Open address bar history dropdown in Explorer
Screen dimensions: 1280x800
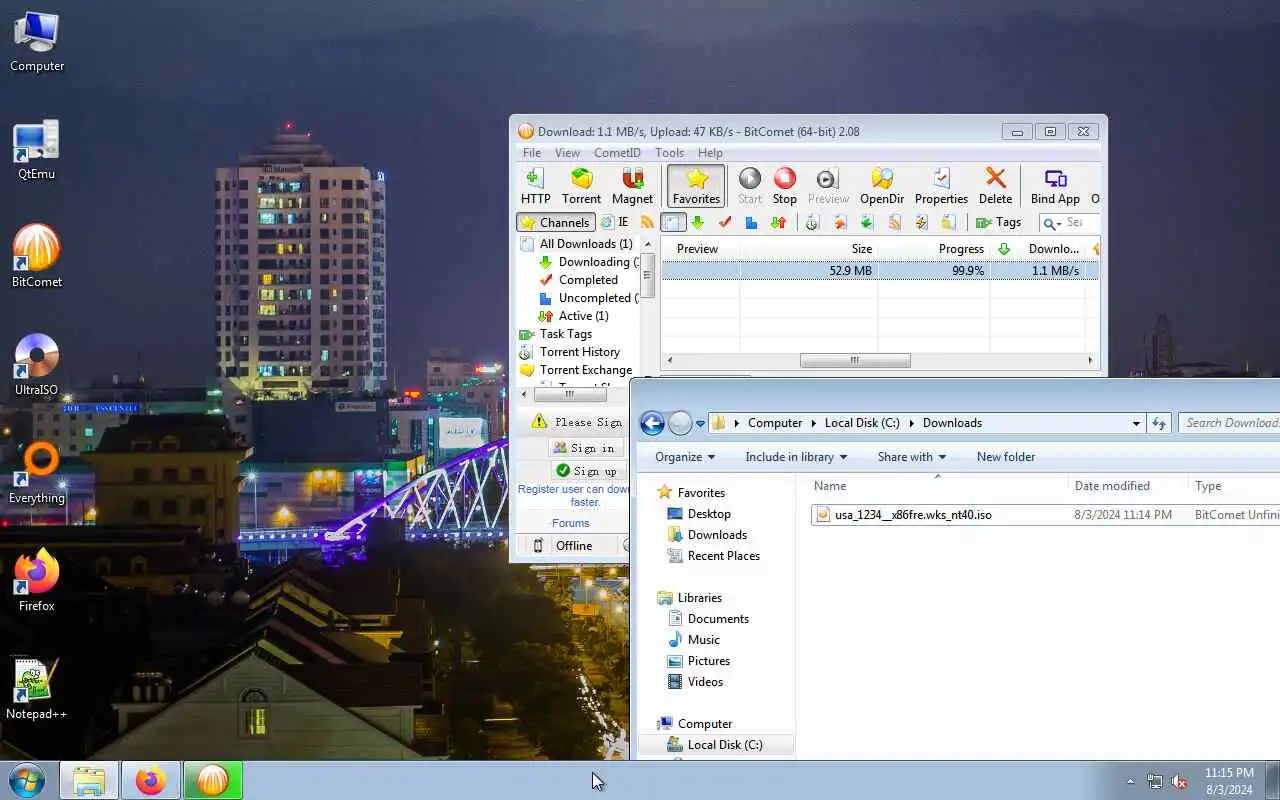coord(1136,423)
